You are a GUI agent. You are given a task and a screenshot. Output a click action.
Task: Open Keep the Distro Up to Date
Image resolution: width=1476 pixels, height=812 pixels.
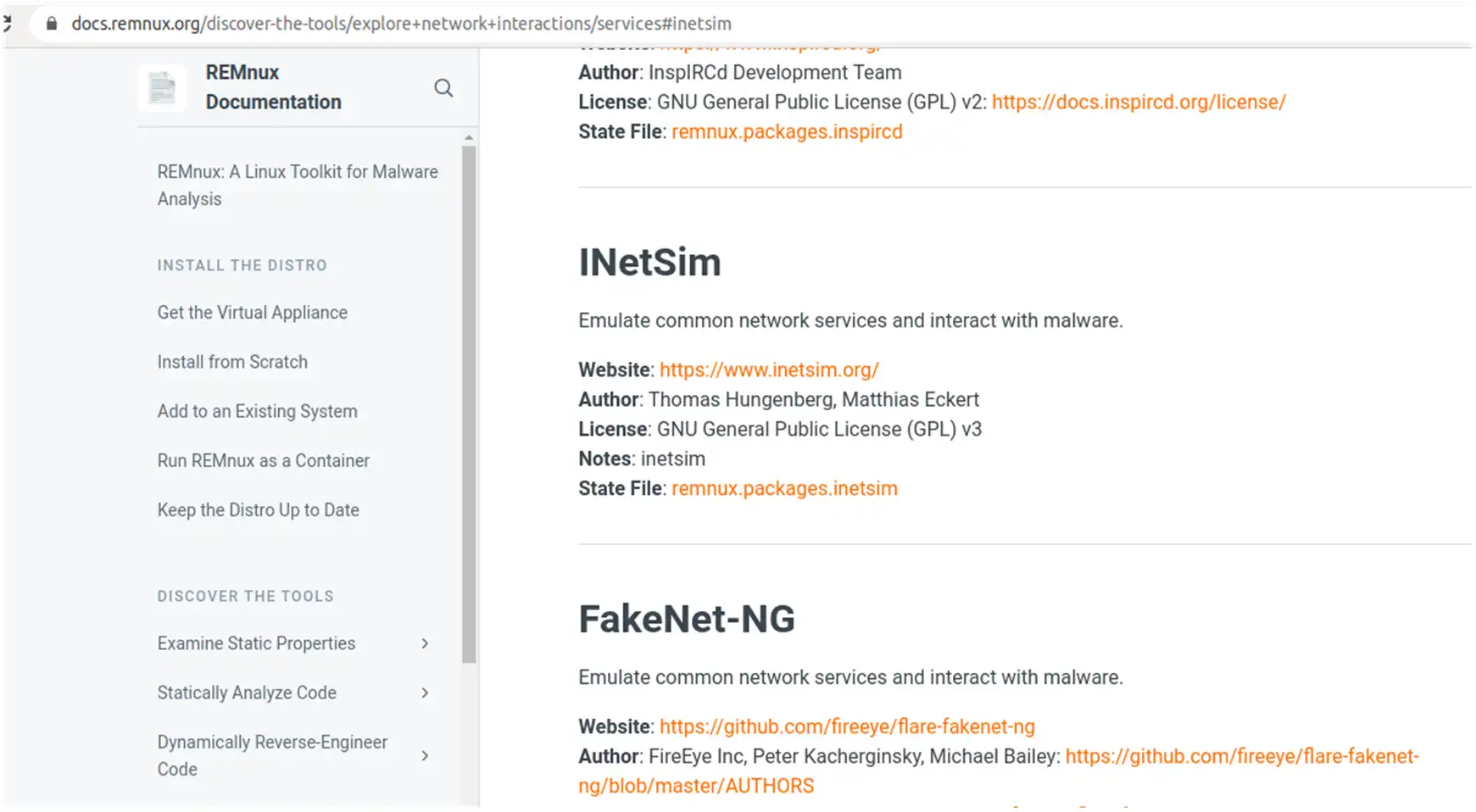click(258, 510)
